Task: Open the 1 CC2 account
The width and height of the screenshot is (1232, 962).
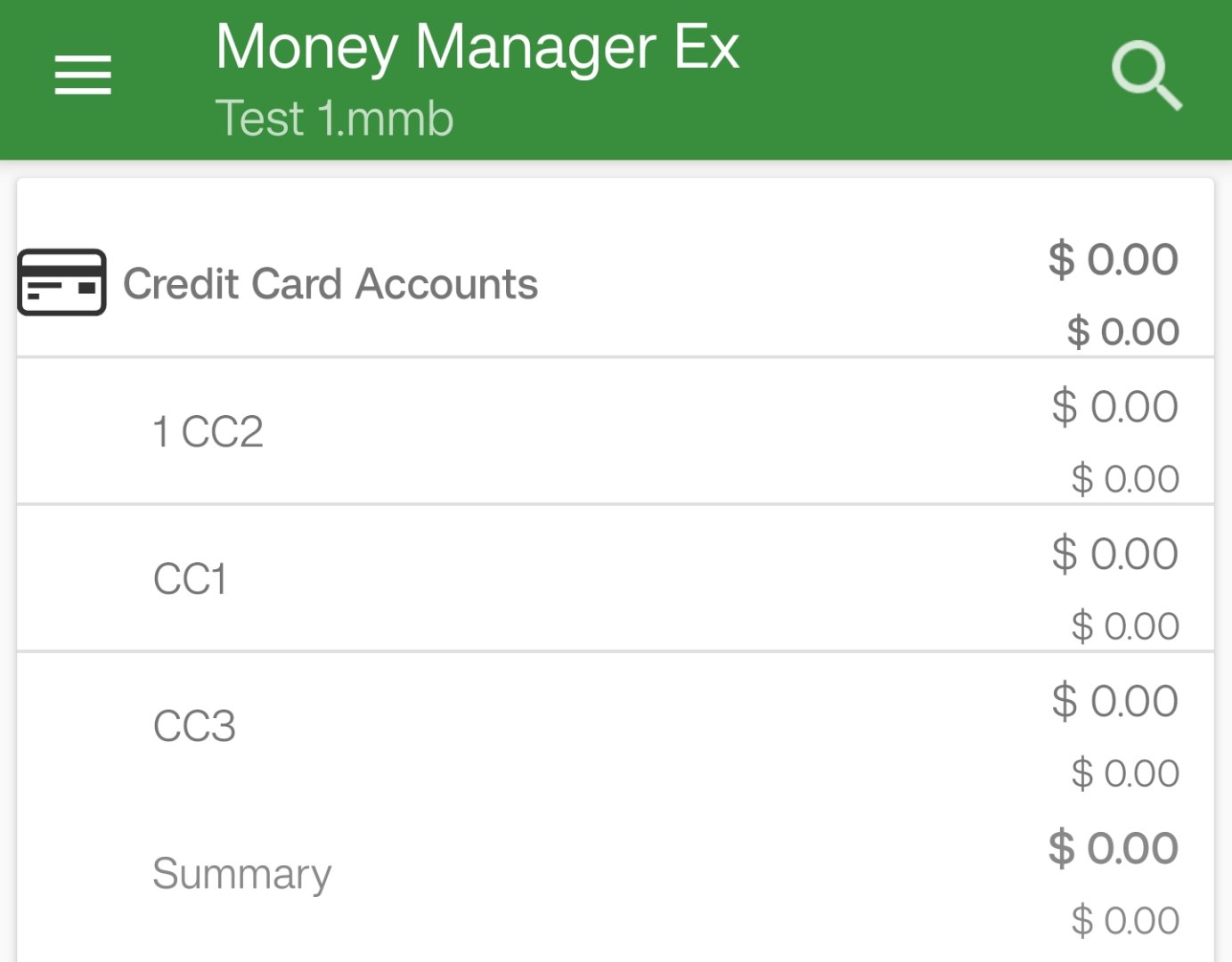Action: coord(208,432)
